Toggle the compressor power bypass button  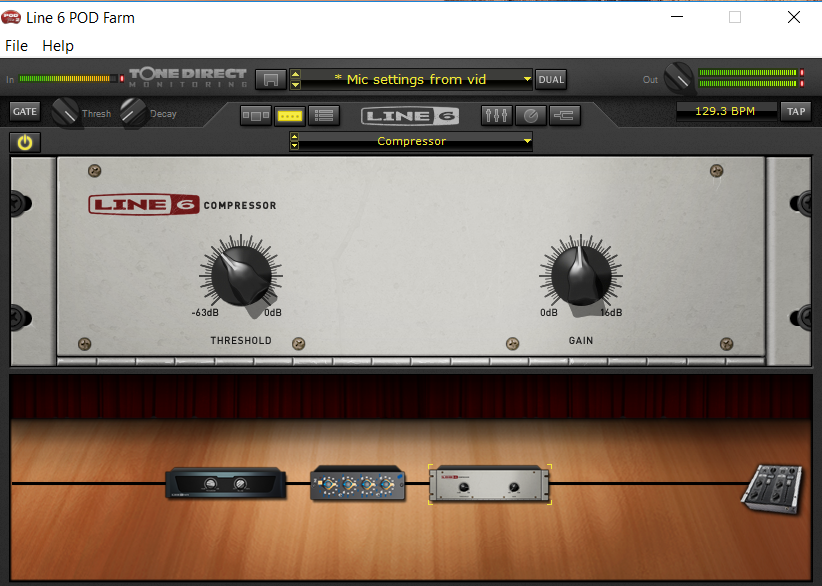(25, 143)
